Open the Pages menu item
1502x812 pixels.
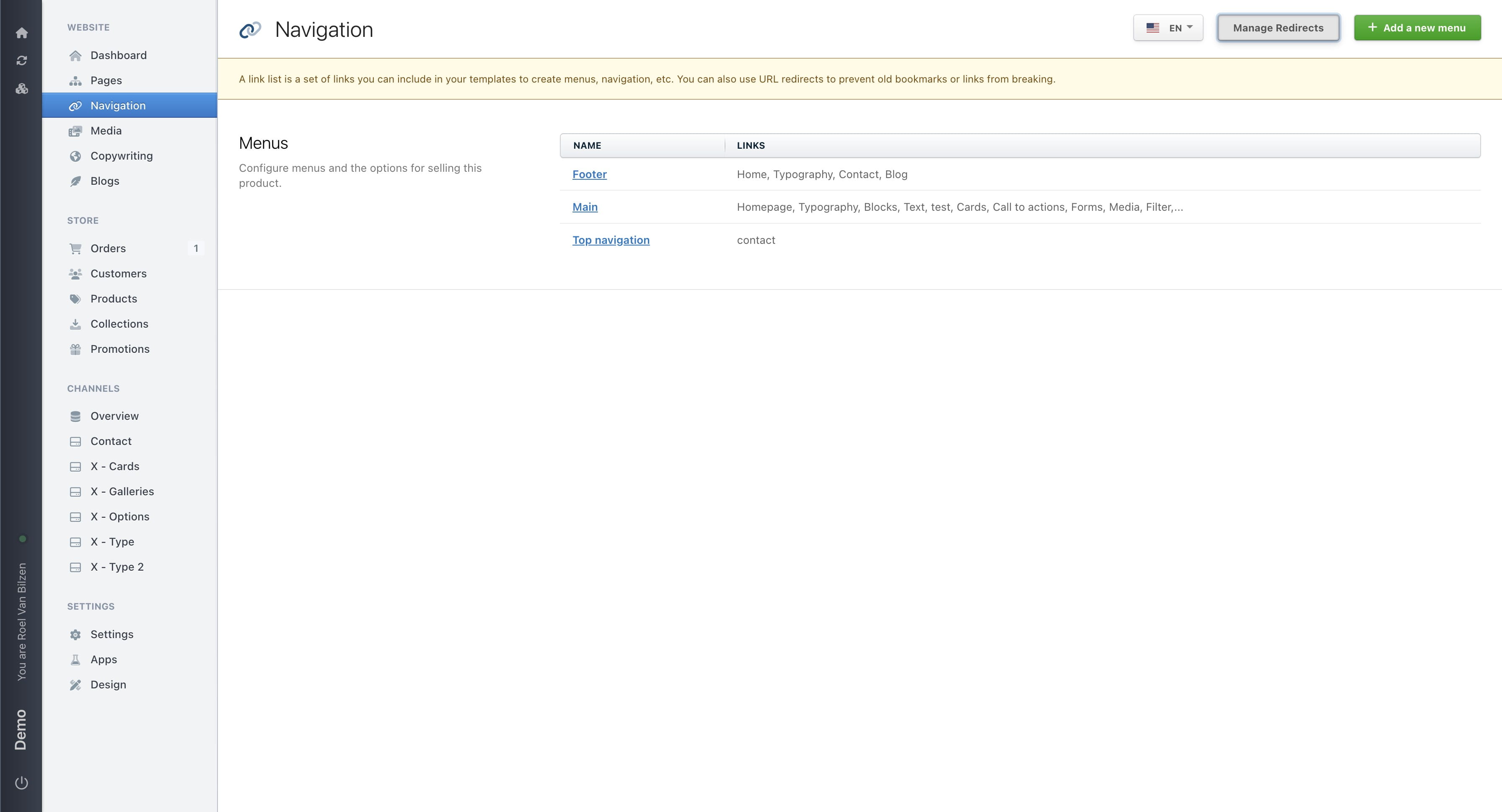pyautogui.click(x=106, y=80)
